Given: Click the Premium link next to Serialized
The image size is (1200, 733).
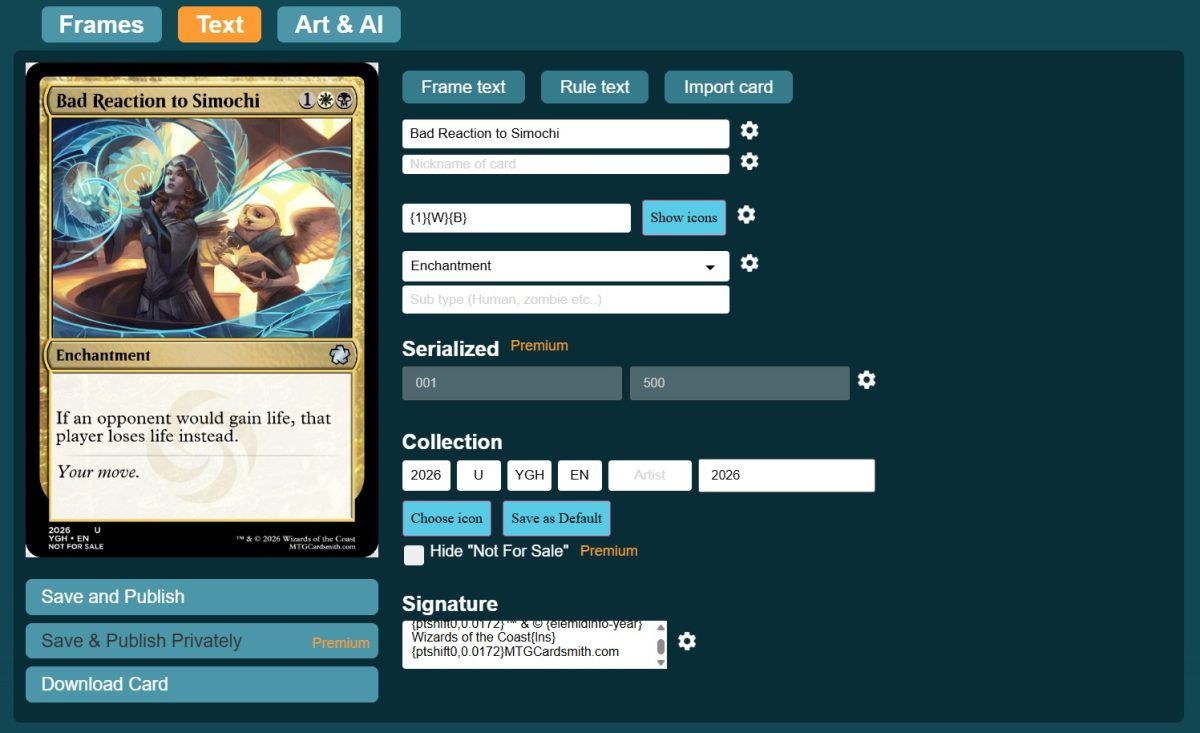Looking at the screenshot, I should coord(539,346).
